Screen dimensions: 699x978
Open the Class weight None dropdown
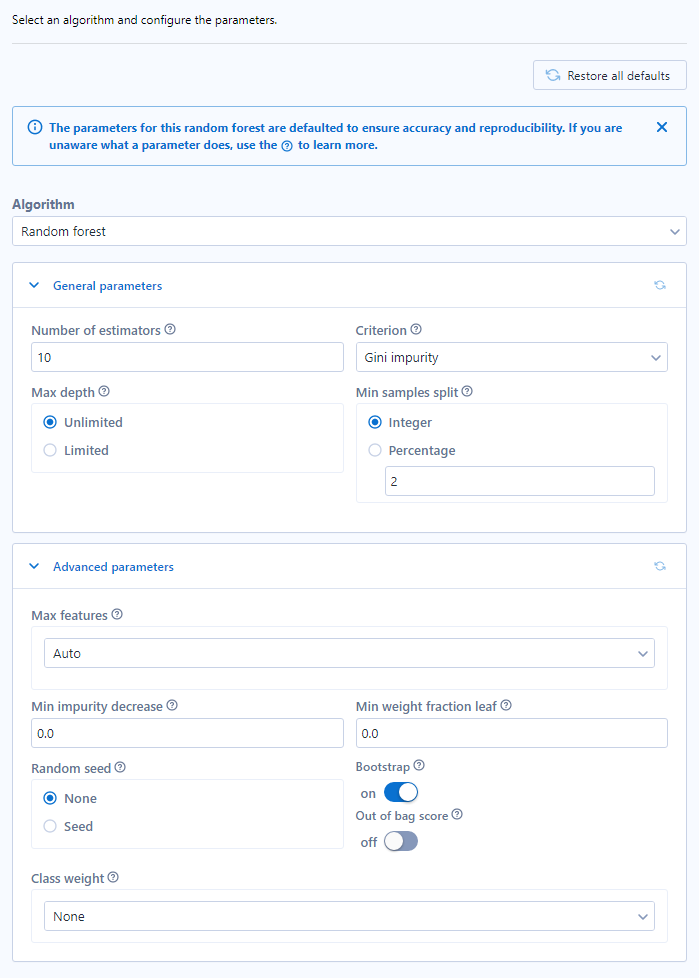tap(349, 916)
